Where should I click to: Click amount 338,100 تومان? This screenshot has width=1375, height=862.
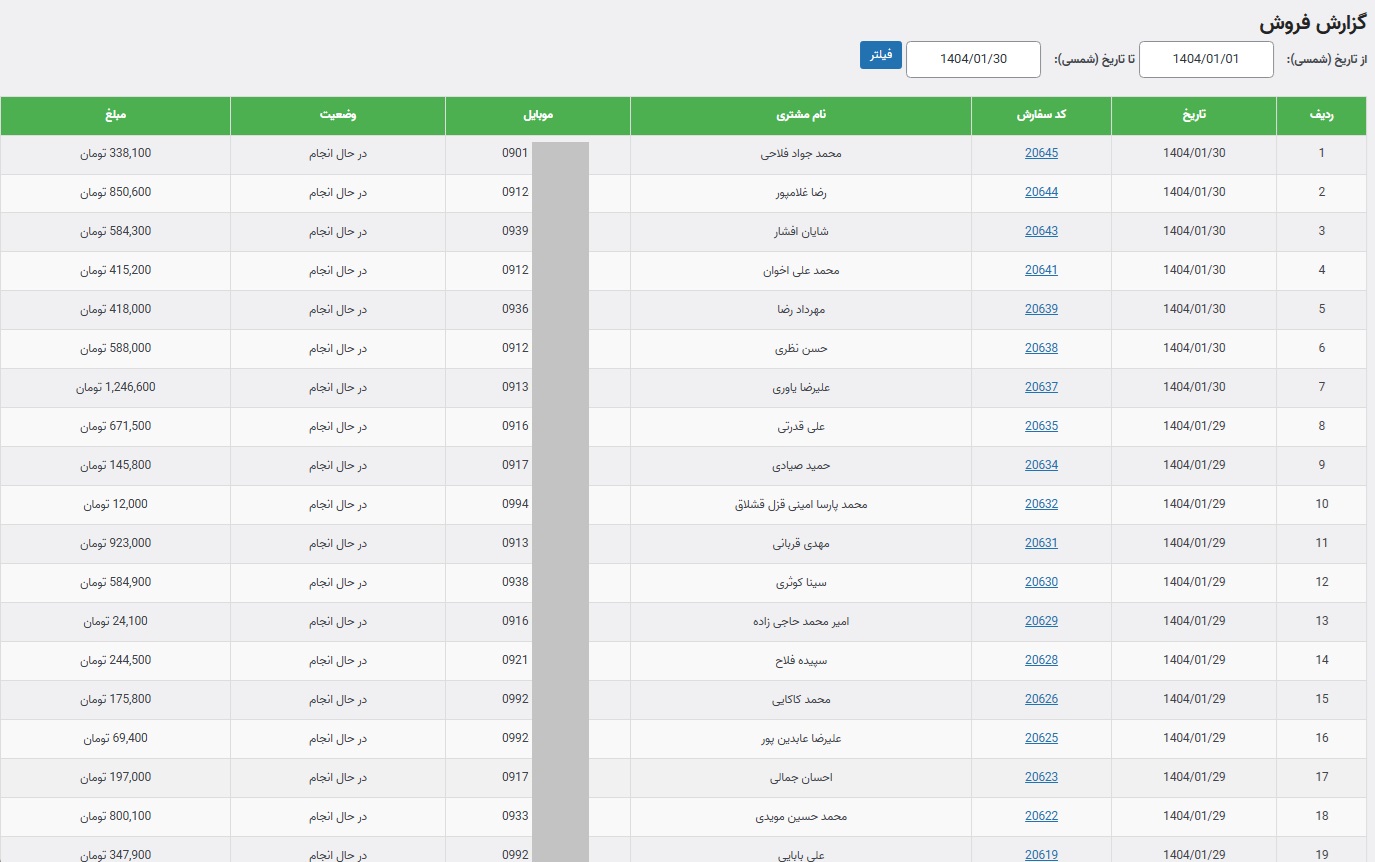(115, 154)
